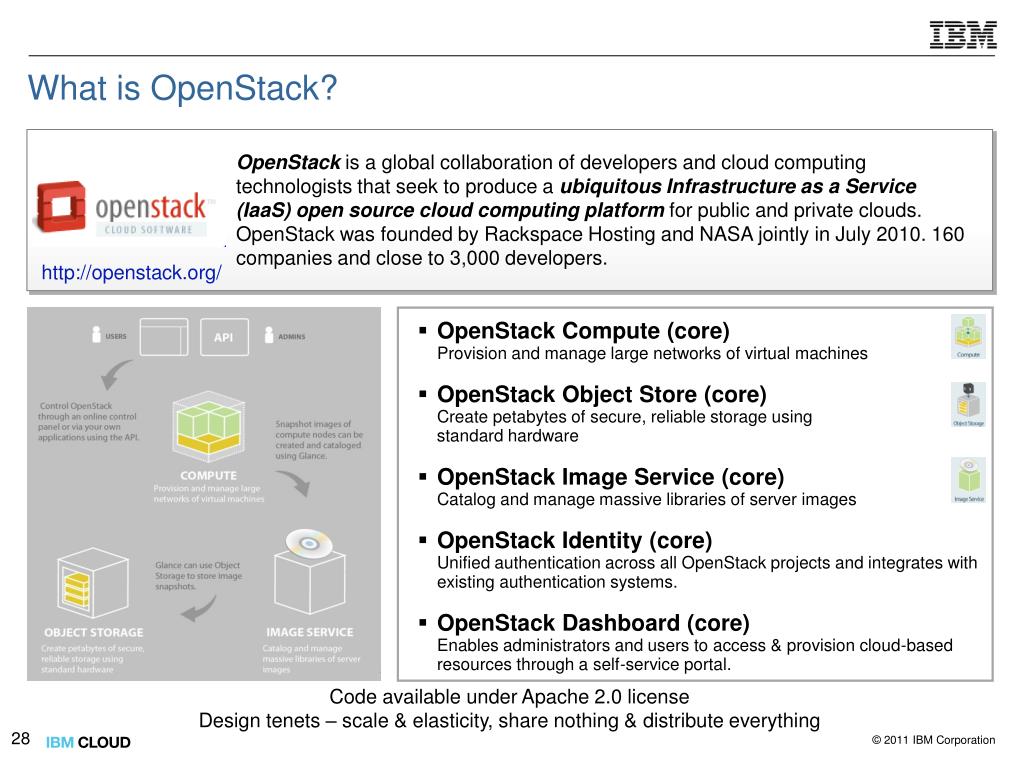Click the red OpenStack logo square
1024x768 pixels.
(60, 206)
